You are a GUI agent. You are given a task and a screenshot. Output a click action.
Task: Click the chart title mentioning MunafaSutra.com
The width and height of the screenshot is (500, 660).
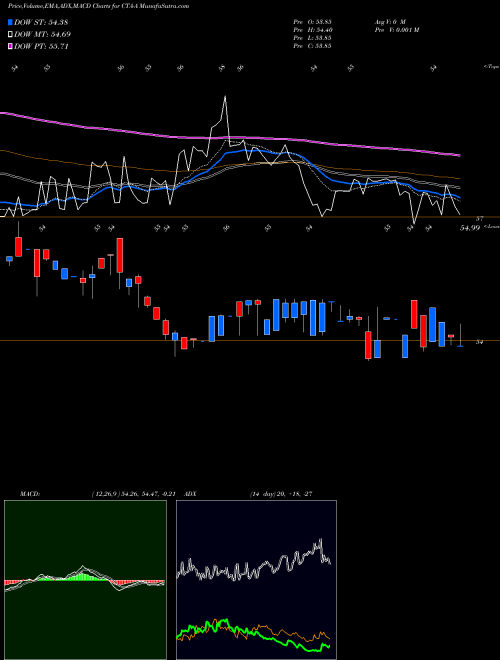98,6
